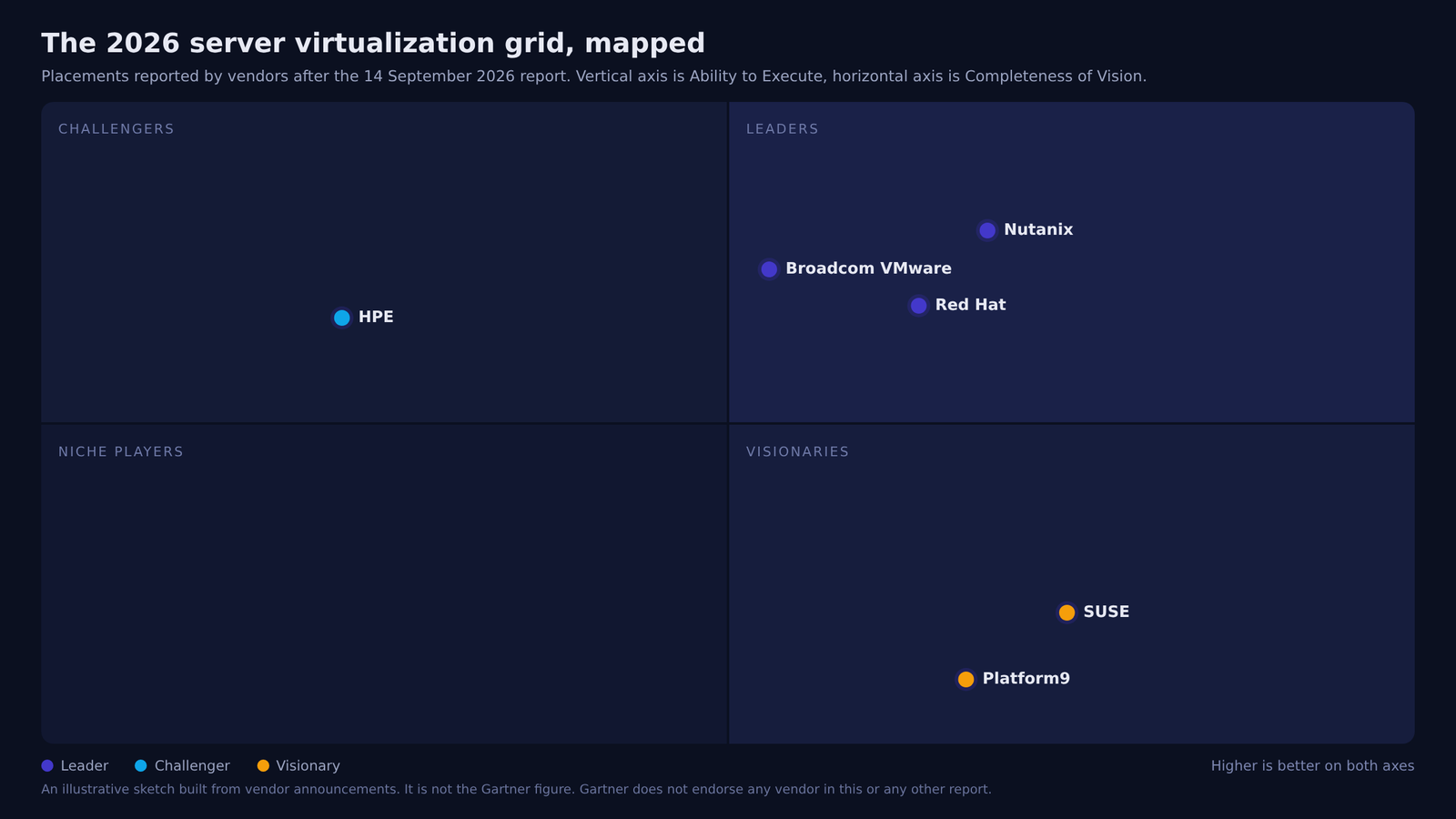Click the chart title about virtualization grid

tap(373, 44)
